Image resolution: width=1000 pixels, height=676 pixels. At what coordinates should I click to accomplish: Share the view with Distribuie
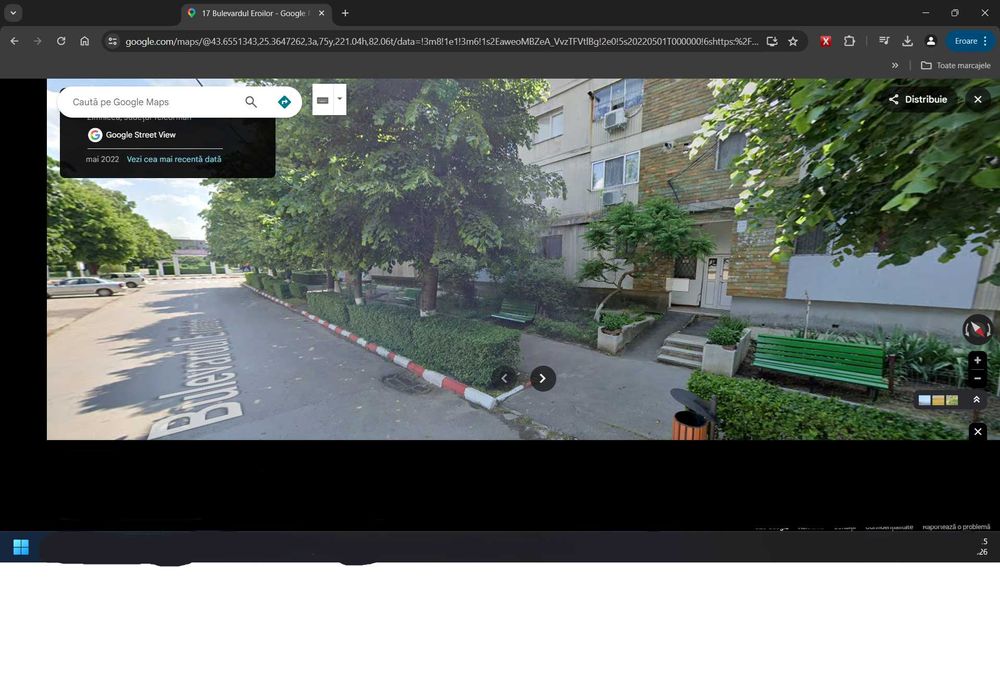click(x=918, y=99)
